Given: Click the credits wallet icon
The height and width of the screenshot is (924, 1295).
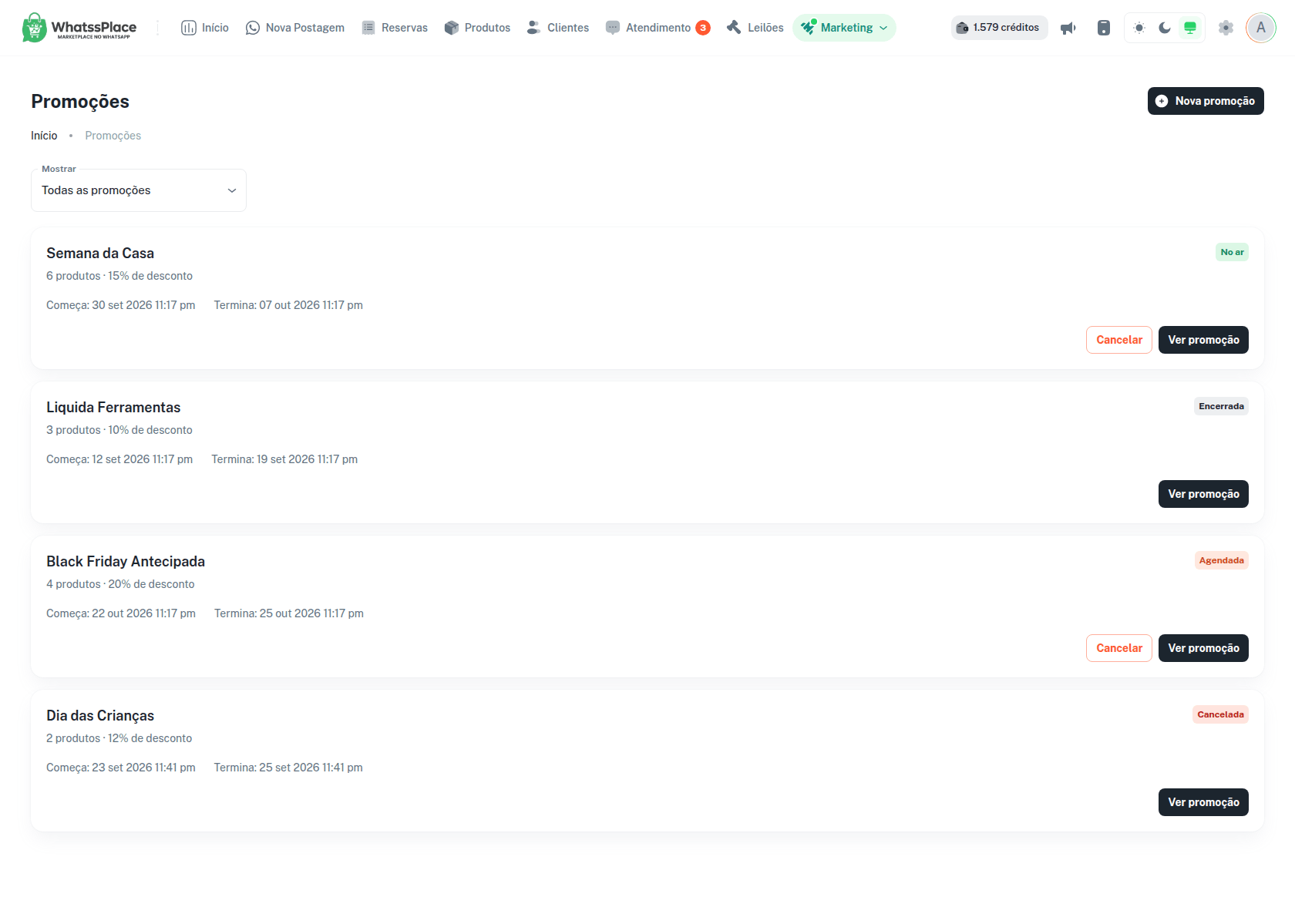Looking at the screenshot, I should 962,28.
